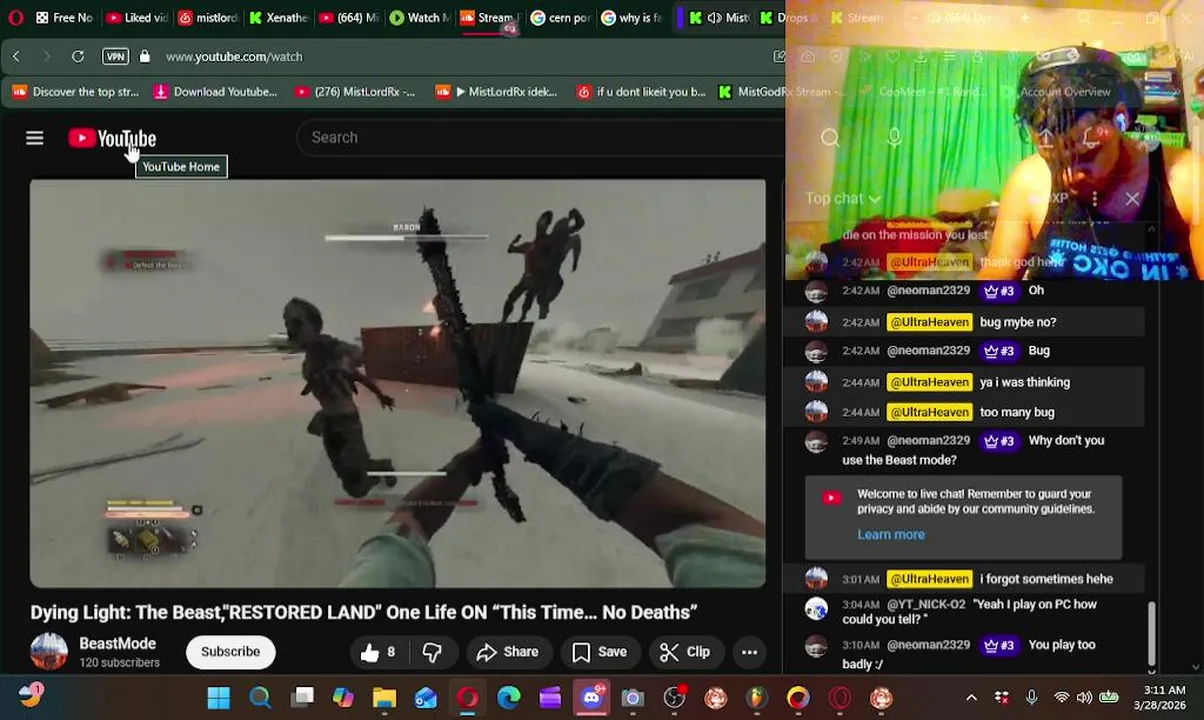Open bookmark 'Discover the top str...'
Image resolution: width=1204 pixels, height=720 pixels.
point(76,92)
